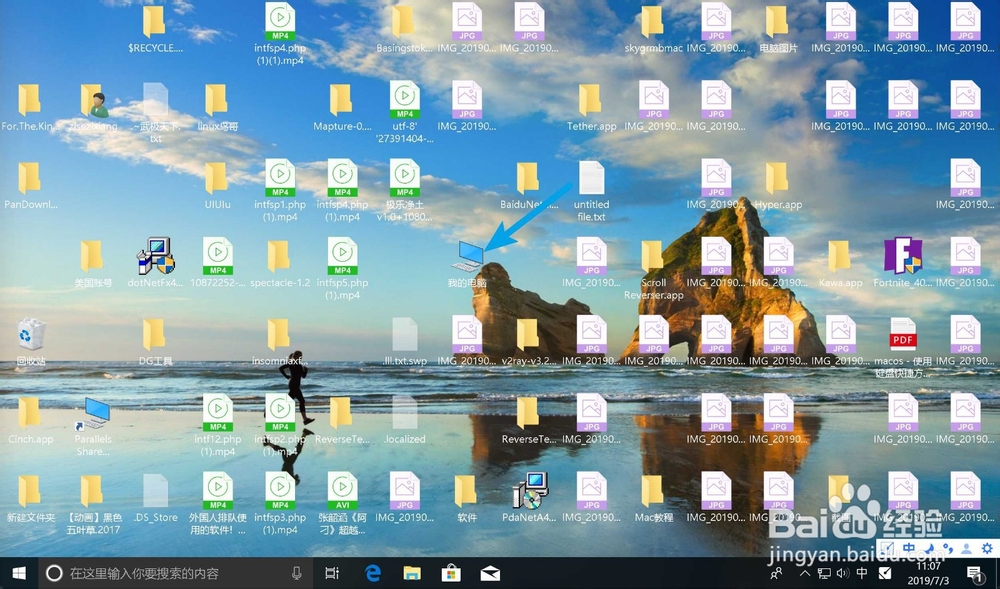Screen dimensions: 1000x589
Task: Select the .localized file icon
Action: pos(405,420)
